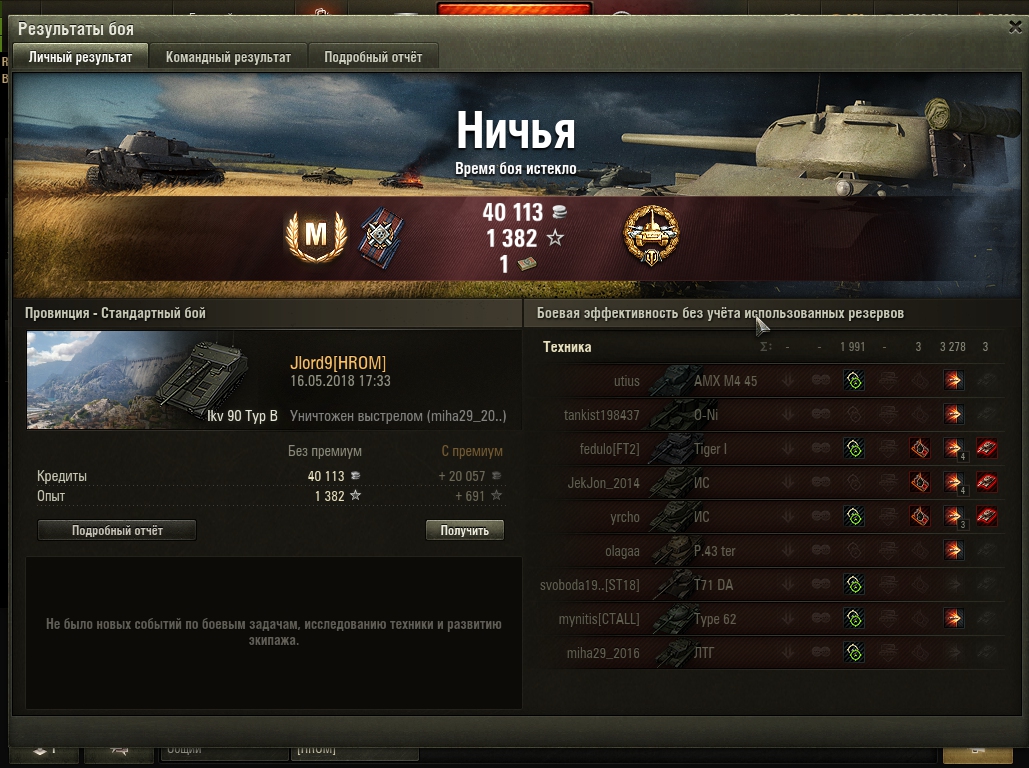Click the Получить premium button
The width and height of the screenshot is (1029, 768).
465,530
